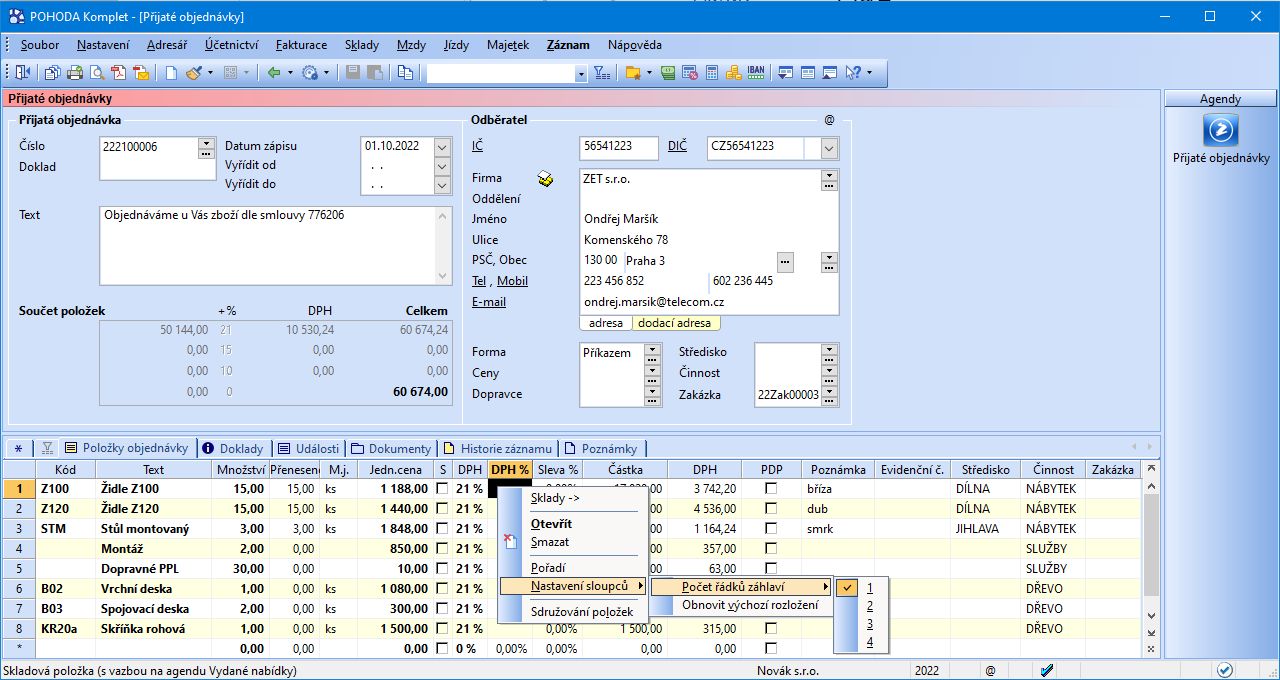Switch to the Historie záznamu tab
The image size is (1280, 680).
click(x=497, y=448)
